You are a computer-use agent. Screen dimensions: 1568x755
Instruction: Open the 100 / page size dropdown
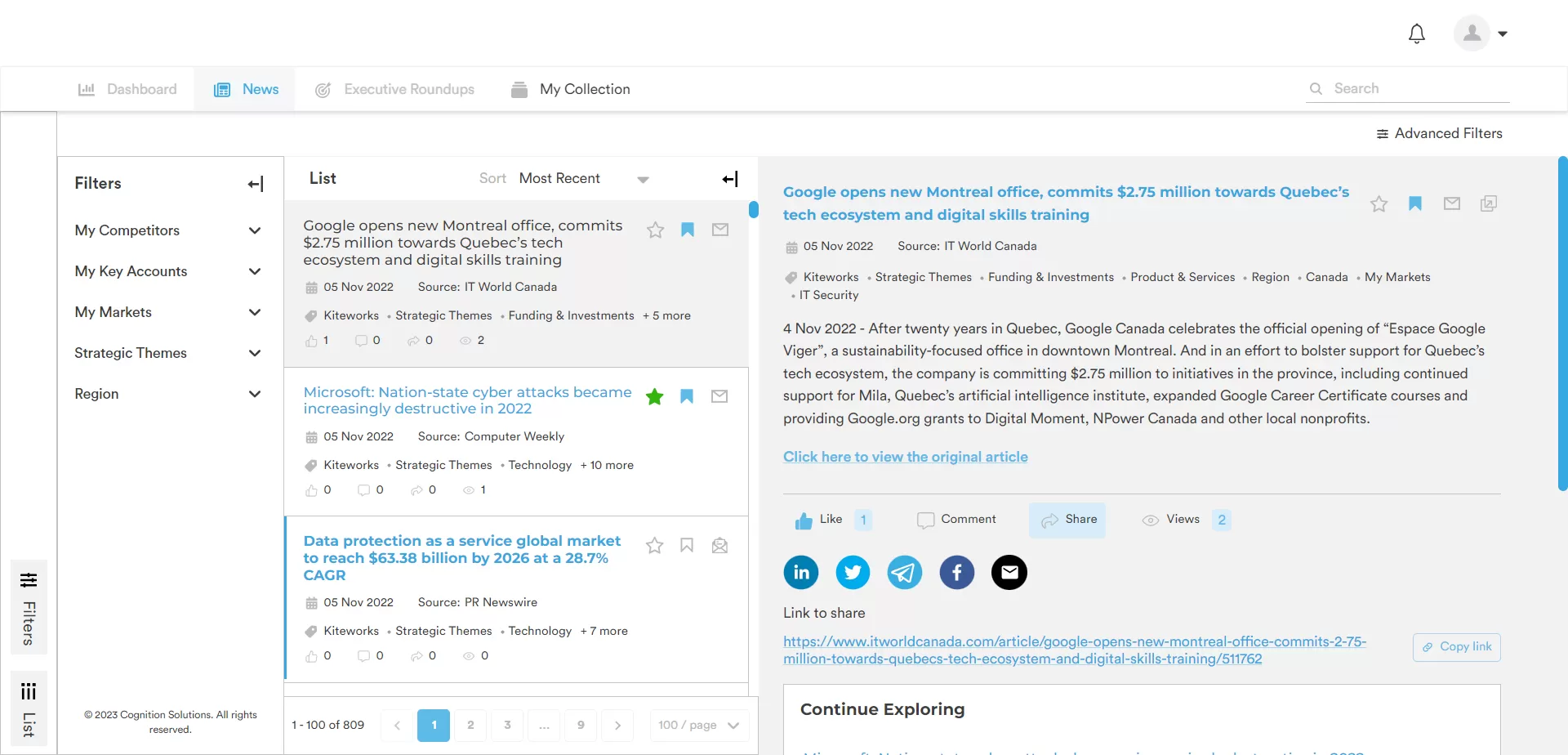699,725
